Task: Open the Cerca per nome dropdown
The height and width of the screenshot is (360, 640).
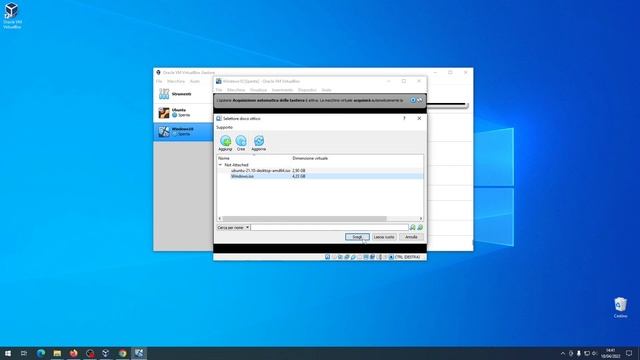Action: 233,227
